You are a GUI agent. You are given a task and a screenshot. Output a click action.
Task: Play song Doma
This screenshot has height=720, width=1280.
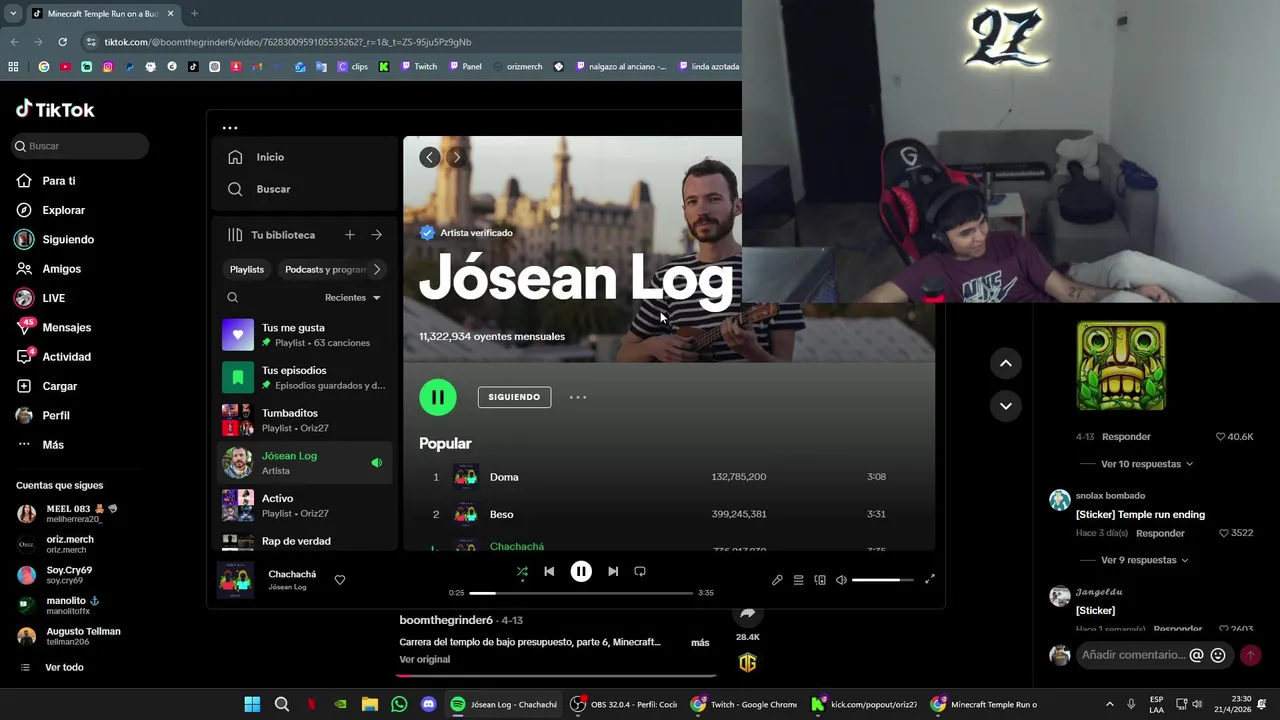pos(504,477)
